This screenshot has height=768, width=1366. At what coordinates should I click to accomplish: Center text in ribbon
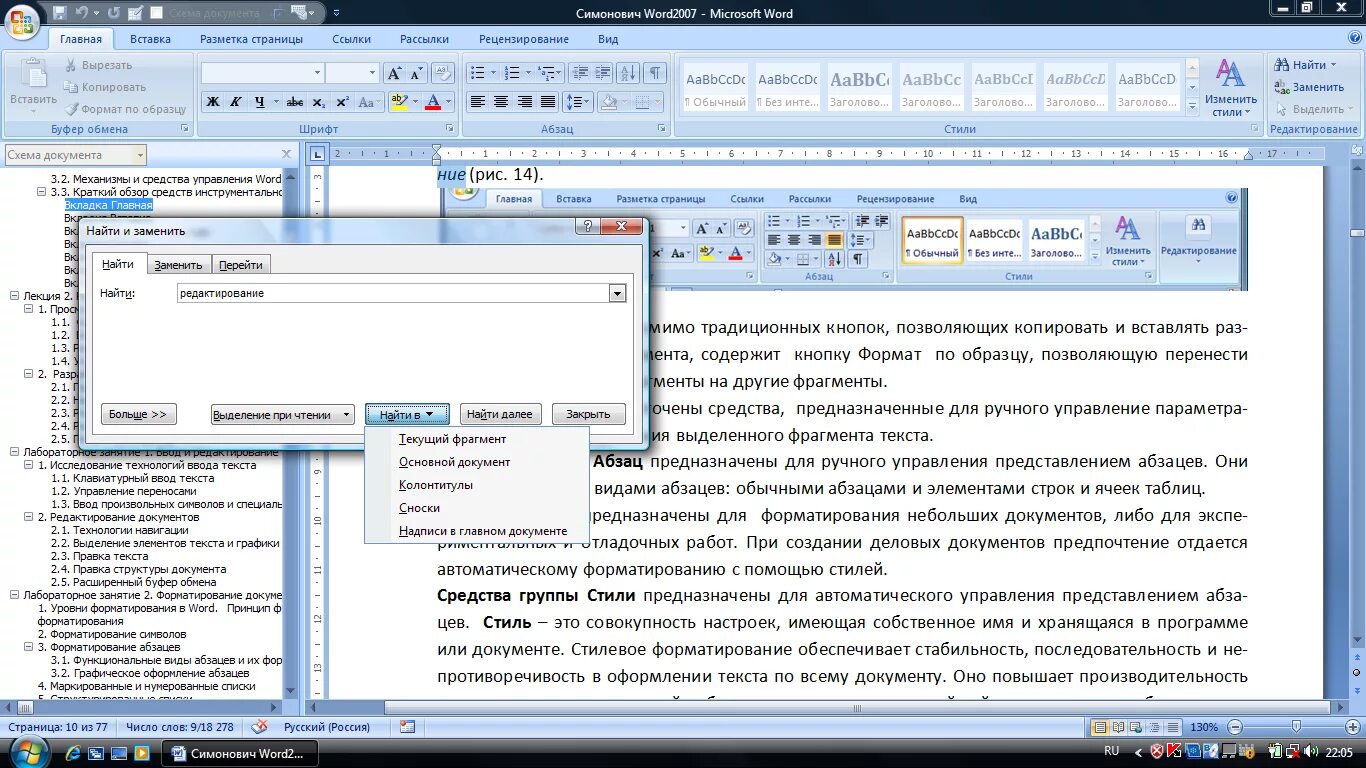coord(501,102)
